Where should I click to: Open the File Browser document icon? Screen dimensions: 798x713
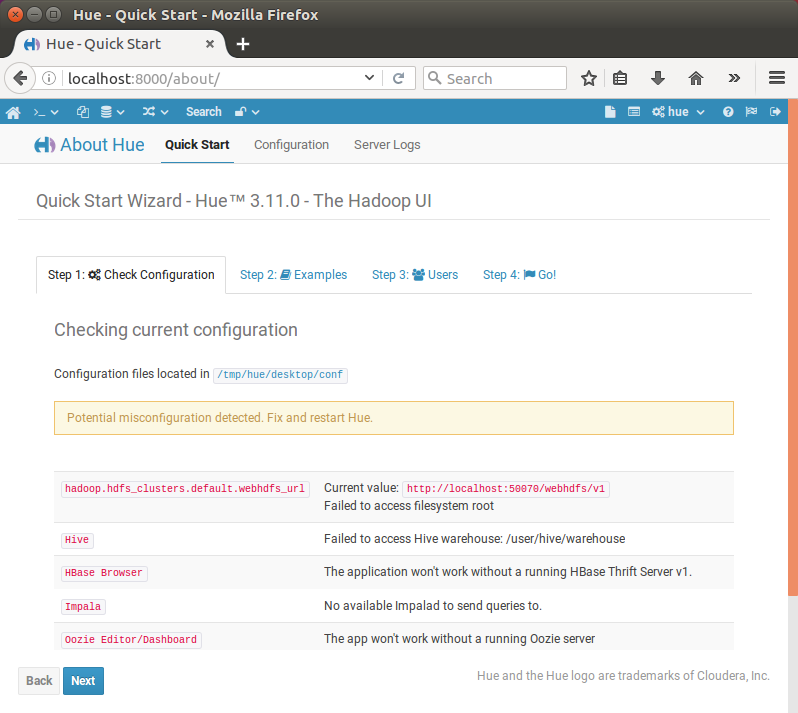pyautogui.click(x=610, y=112)
